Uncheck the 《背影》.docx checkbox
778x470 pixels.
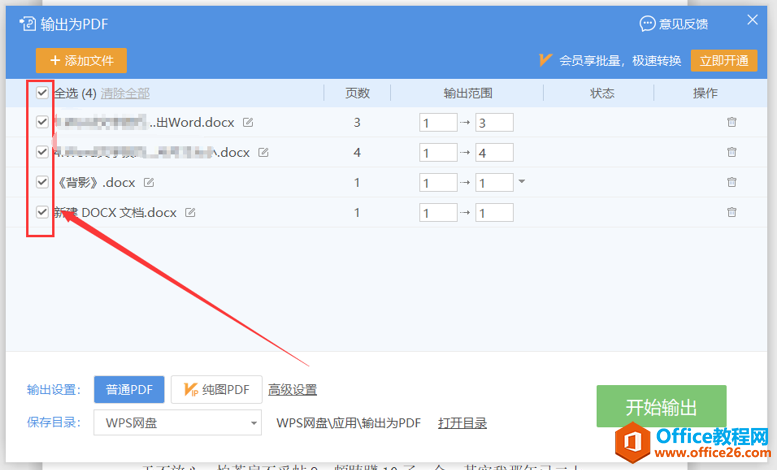tap(42, 182)
